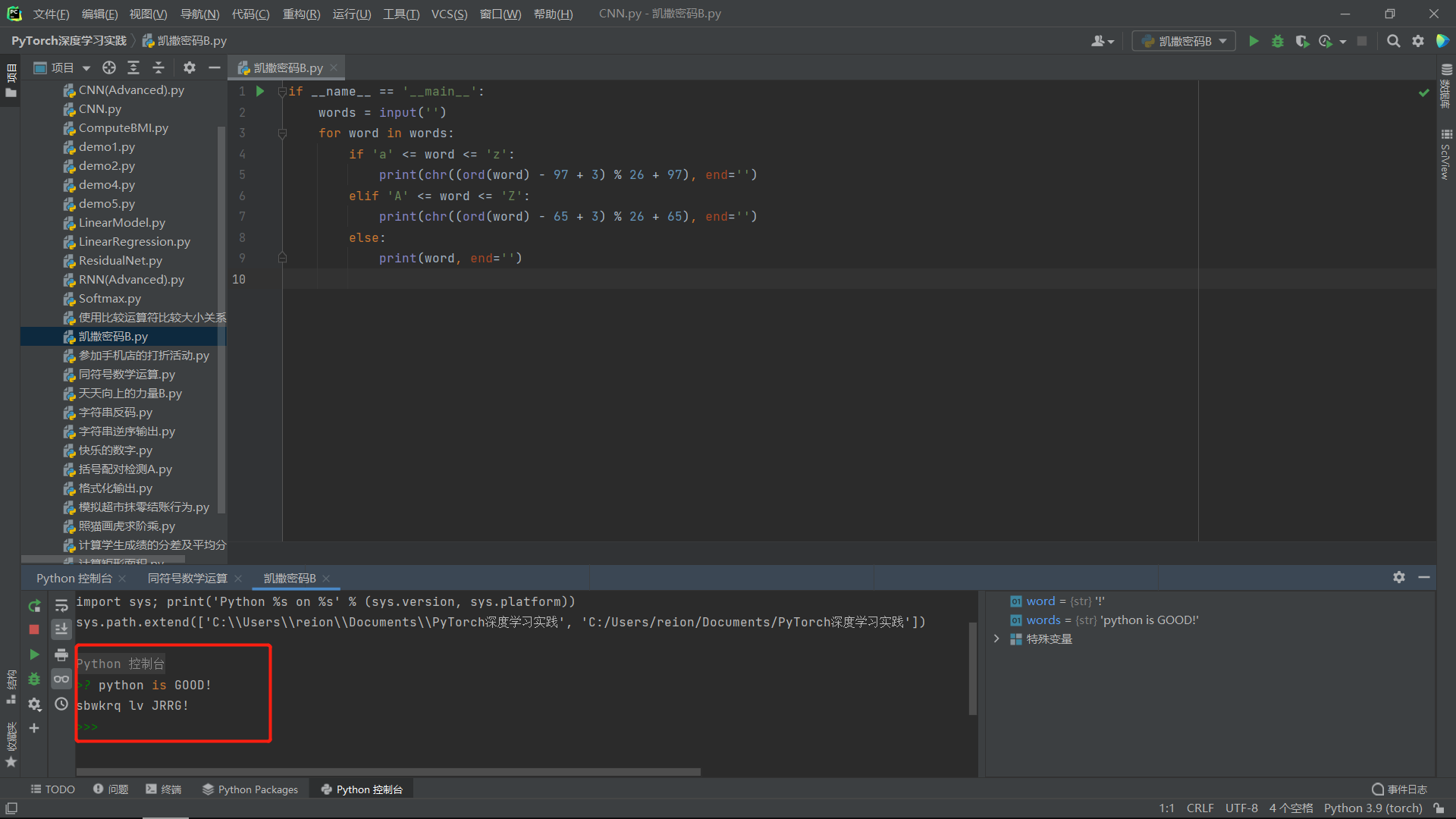Image resolution: width=1456 pixels, height=819 pixels.
Task: Click the Python 3.9 (torch) interpreter selector
Action: (1373, 808)
